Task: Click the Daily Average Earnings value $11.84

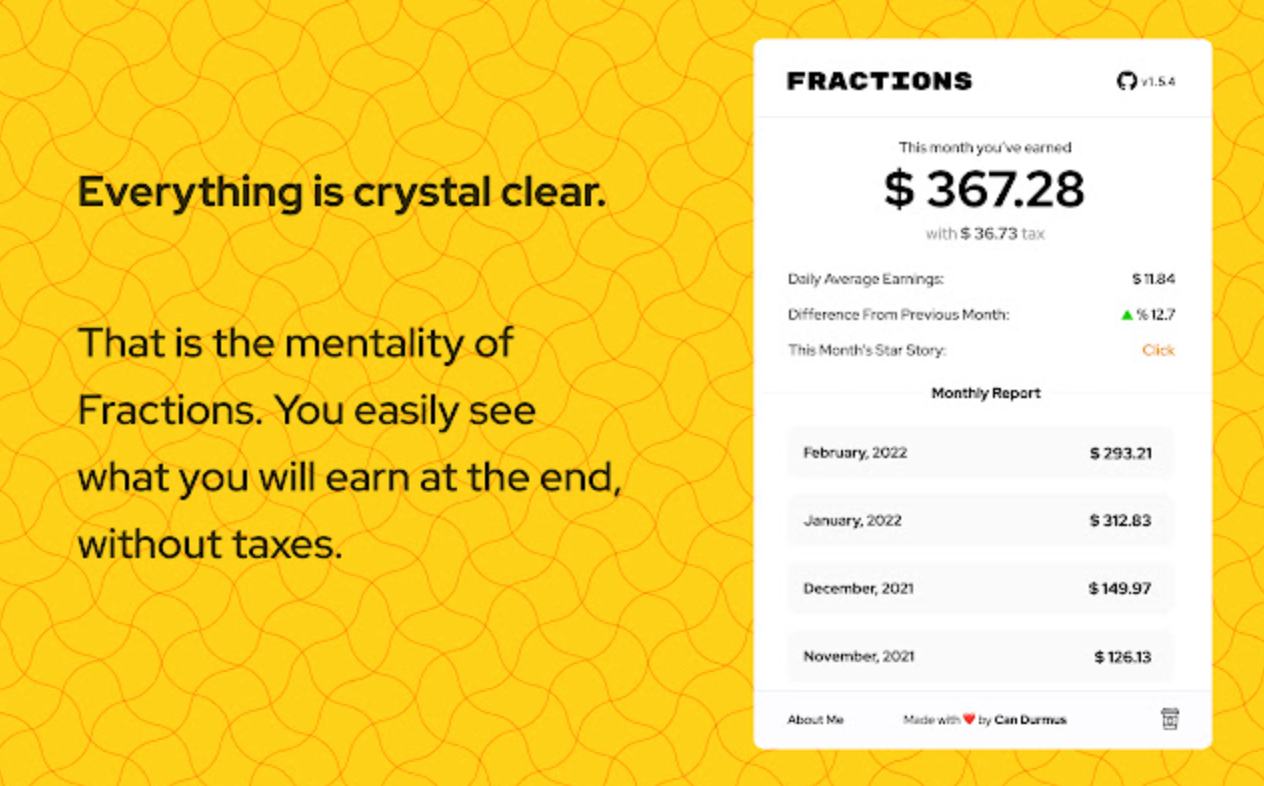Action: tap(1153, 279)
